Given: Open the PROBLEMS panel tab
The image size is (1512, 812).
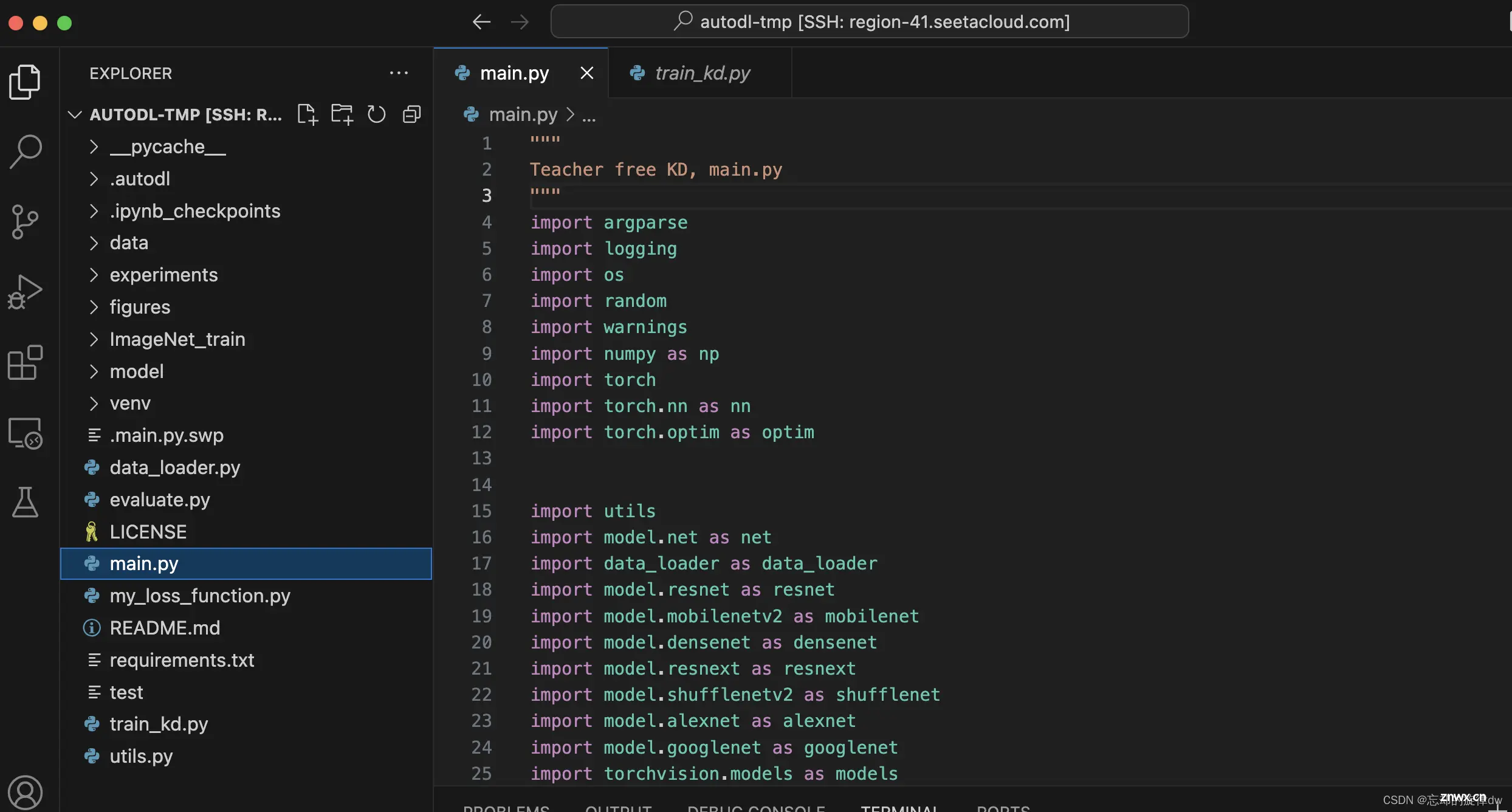Looking at the screenshot, I should point(506,808).
